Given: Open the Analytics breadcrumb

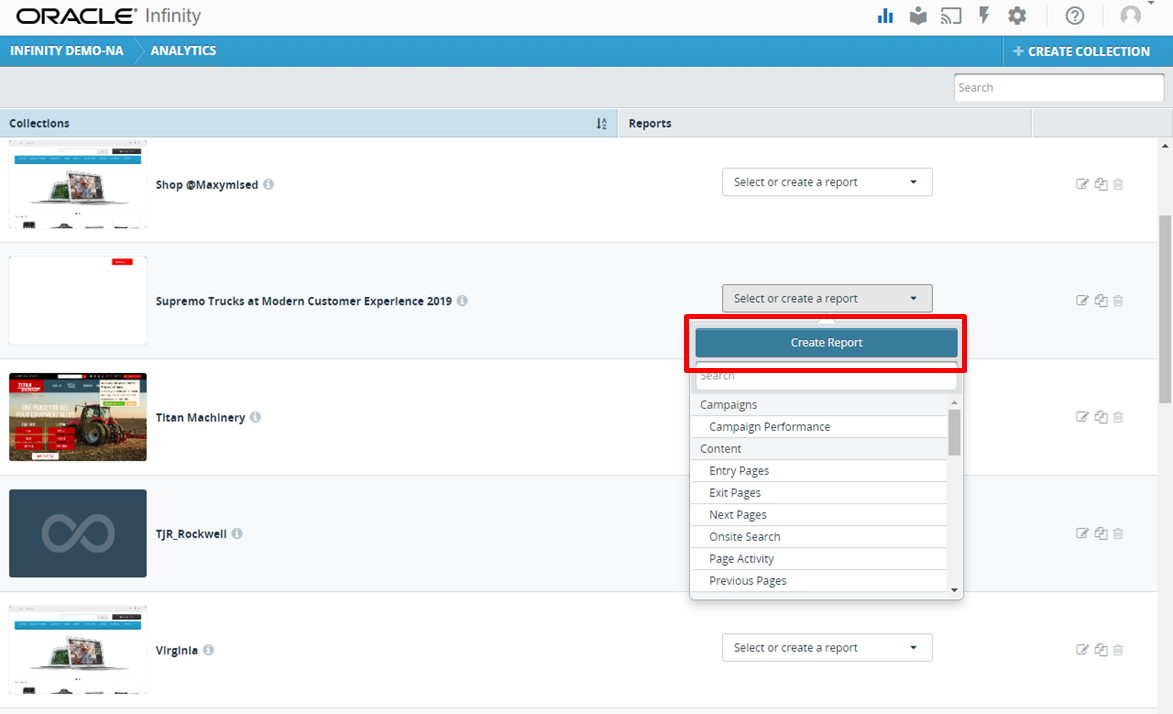Looking at the screenshot, I should (x=183, y=51).
